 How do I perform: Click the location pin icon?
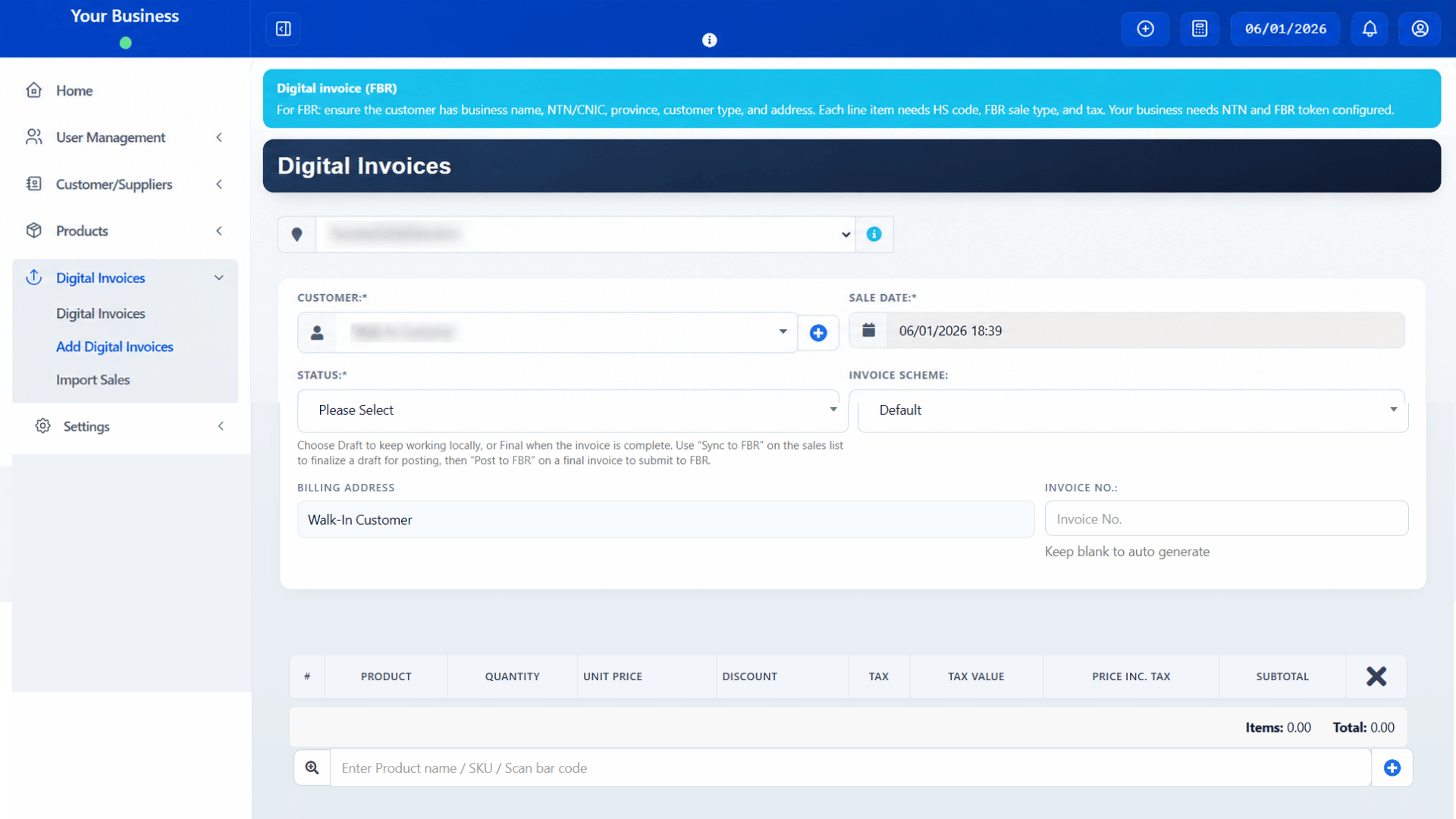pos(297,234)
